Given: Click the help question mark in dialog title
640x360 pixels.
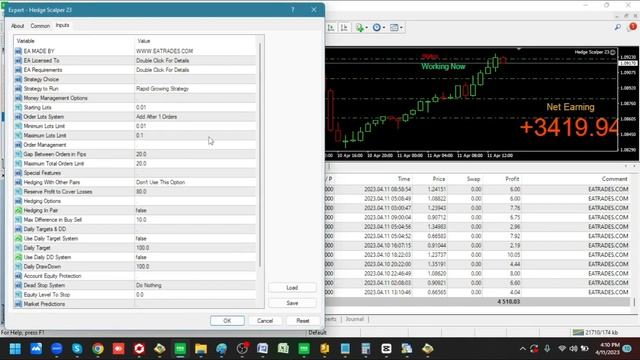Looking at the screenshot, I should 293,10.
